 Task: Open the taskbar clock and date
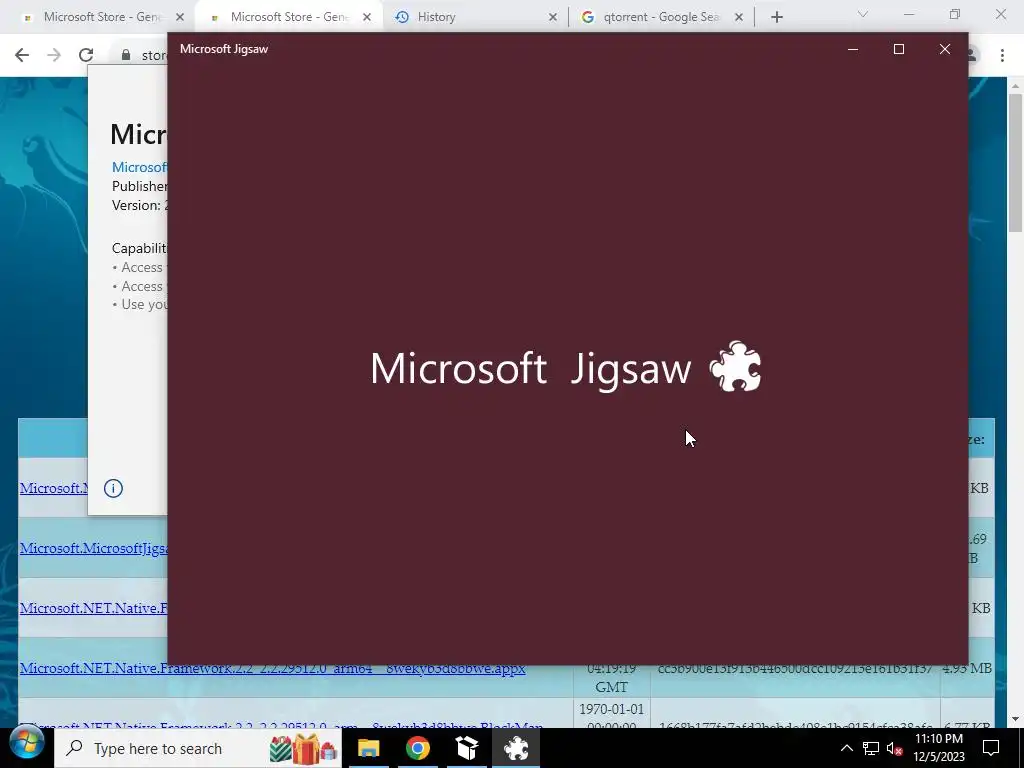pos(938,748)
